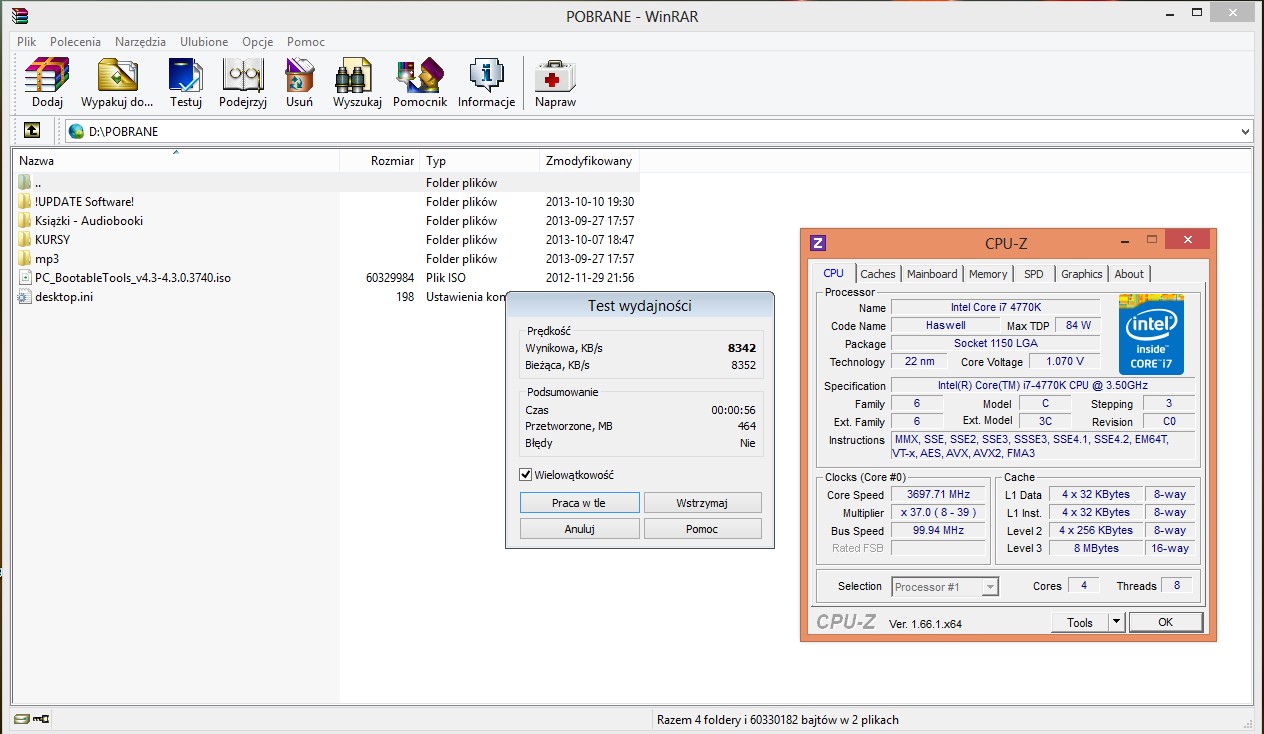Select the PC_BootableTools ISO file
Screen dimensions: 1264x734
click(x=132, y=278)
